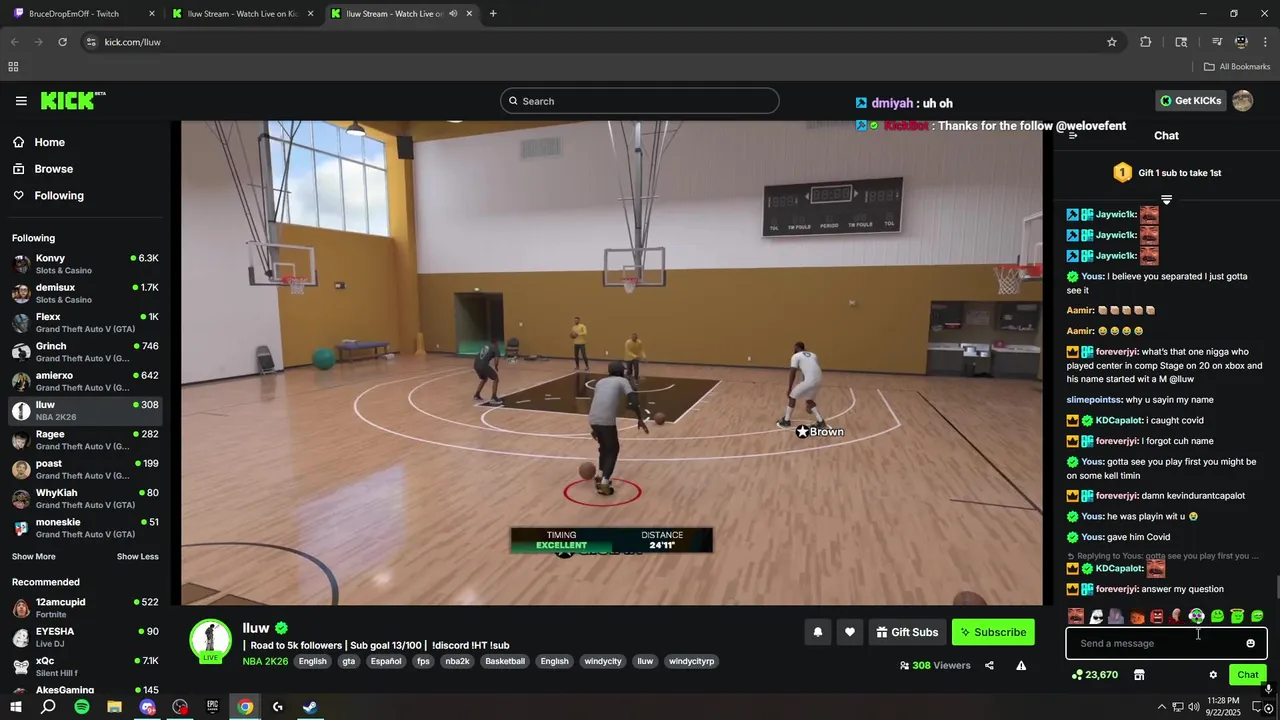Open Konvy's channel in Following list

pyautogui.click(x=85, y=264)
